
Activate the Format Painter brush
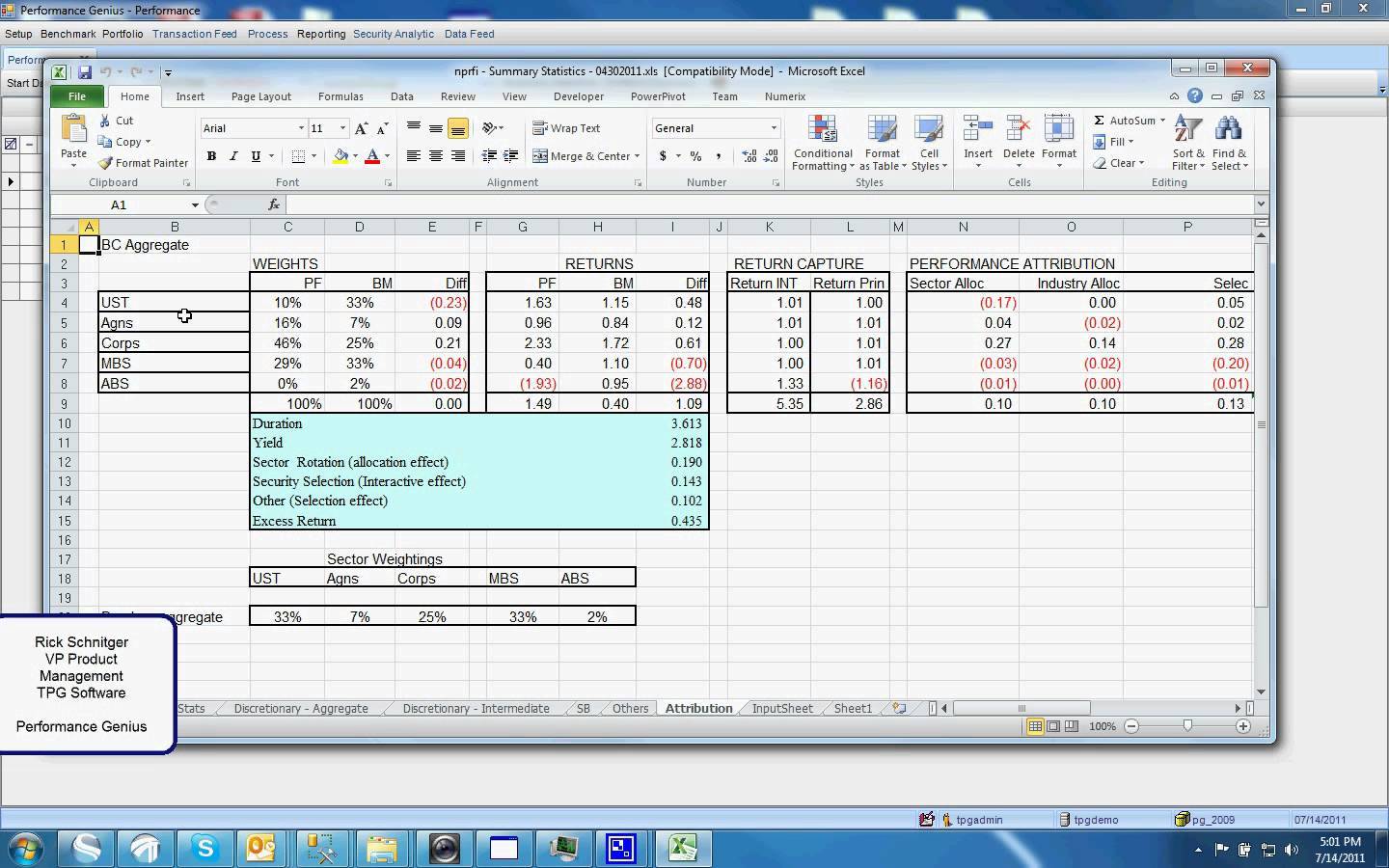point(106,163)
